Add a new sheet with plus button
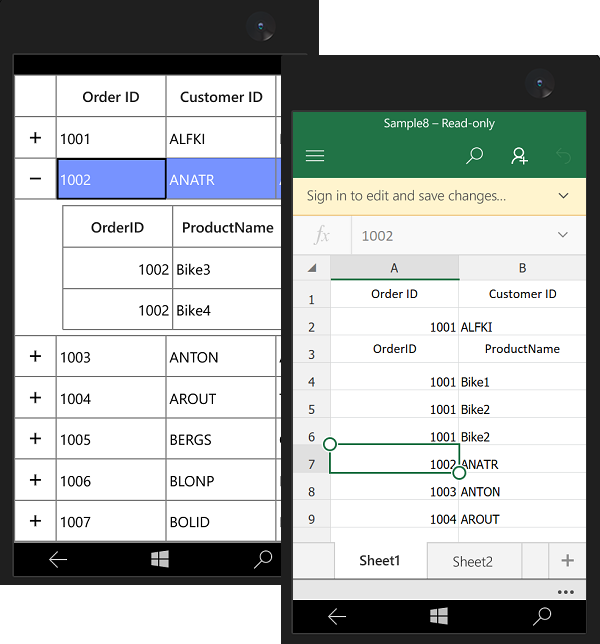The width and height of the screenshot is (600, 644). click(x=567, y=561)
